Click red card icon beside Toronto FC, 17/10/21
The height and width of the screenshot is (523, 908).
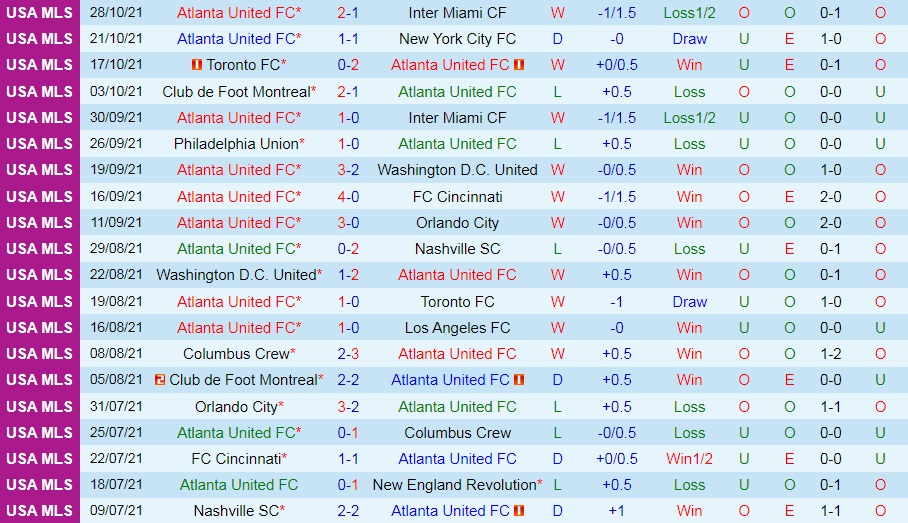tap(197, 65)
